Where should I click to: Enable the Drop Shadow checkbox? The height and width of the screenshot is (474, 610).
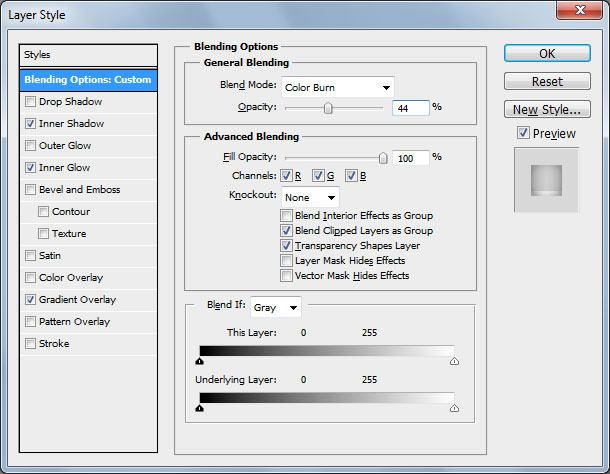(x=32, y=102)
